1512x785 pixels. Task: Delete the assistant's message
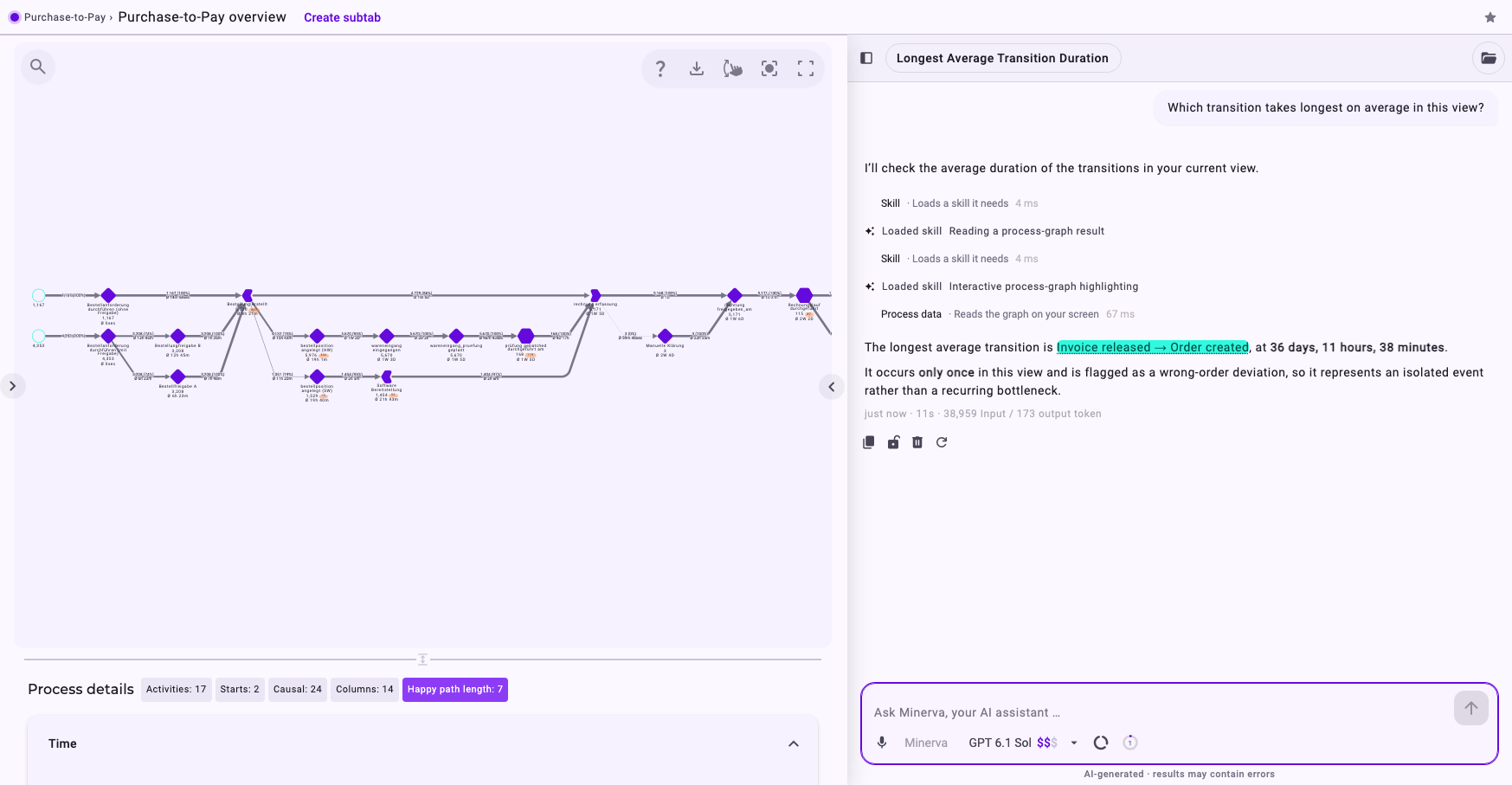click(917, 442)
